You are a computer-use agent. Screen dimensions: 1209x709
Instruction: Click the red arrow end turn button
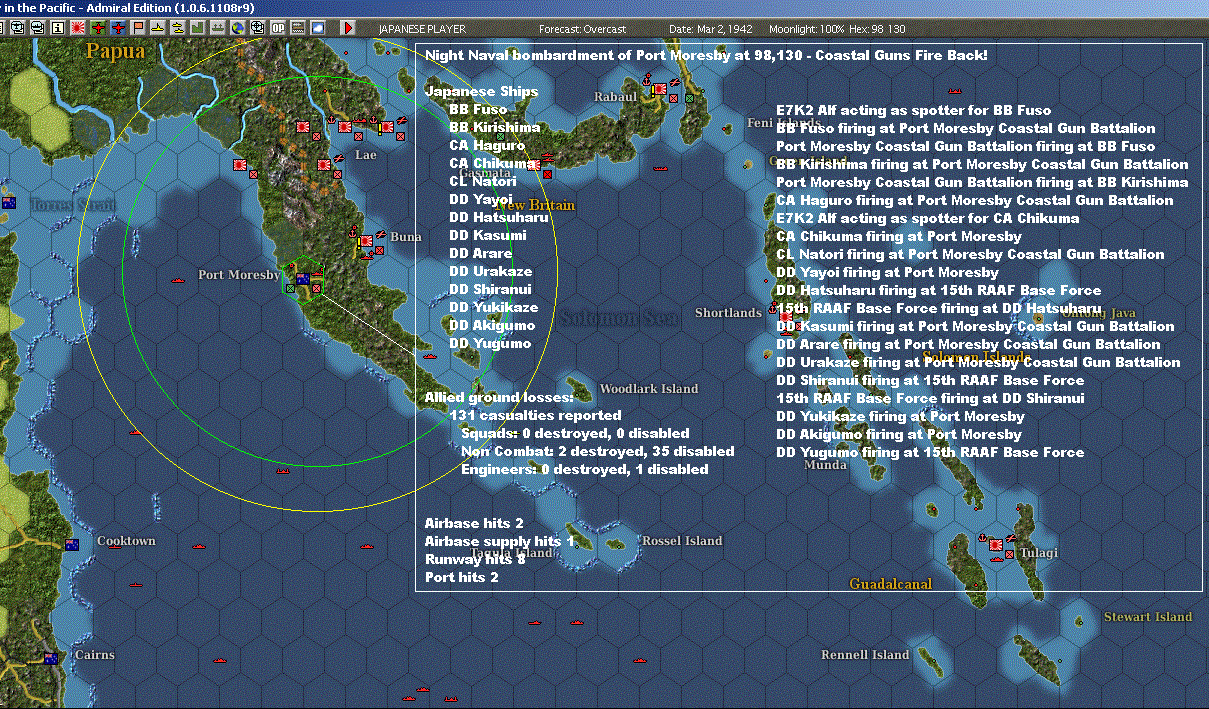pyautogui.click(x=347, y=28)
